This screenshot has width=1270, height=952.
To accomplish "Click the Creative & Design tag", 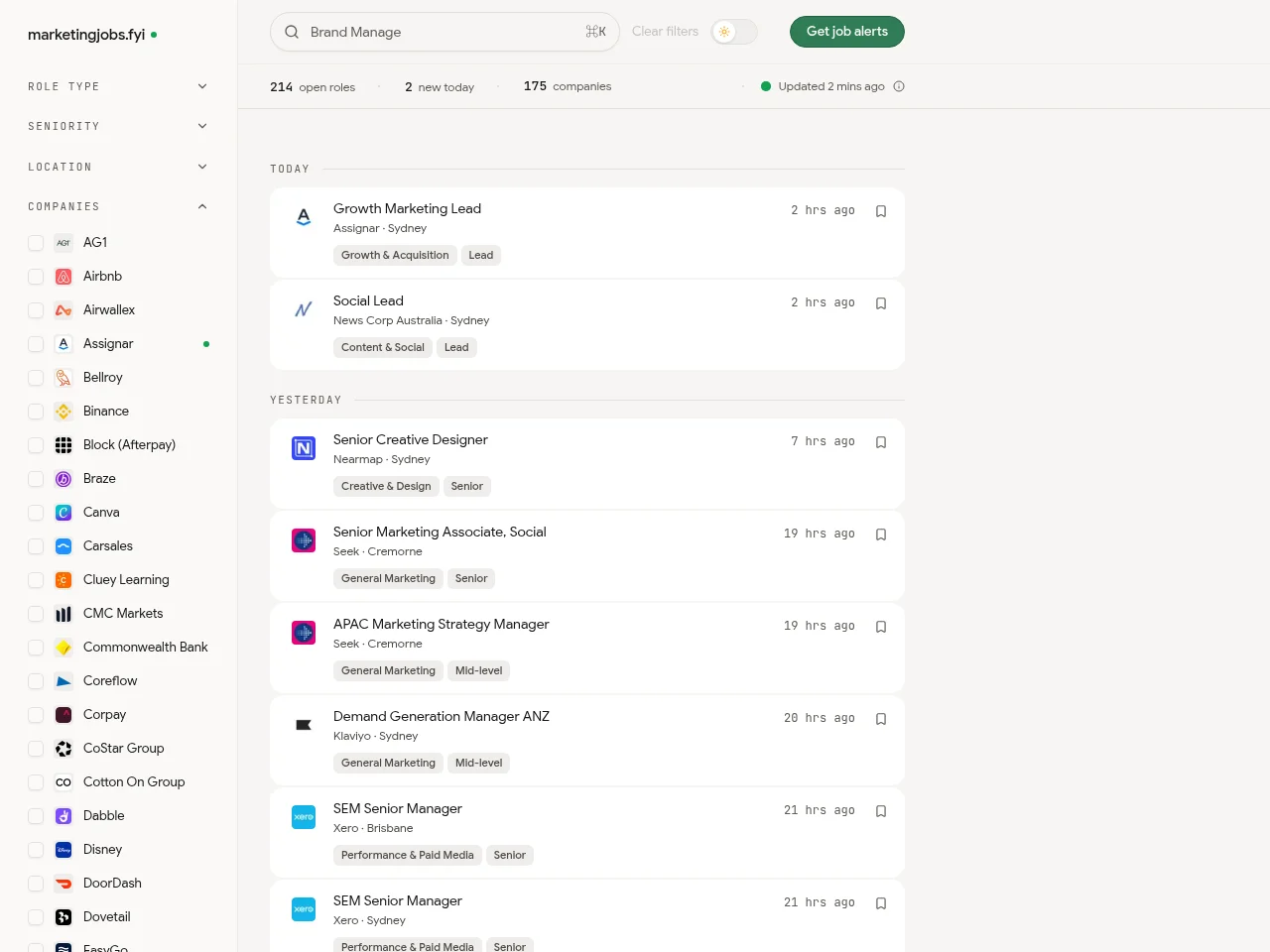I will 386,486.
